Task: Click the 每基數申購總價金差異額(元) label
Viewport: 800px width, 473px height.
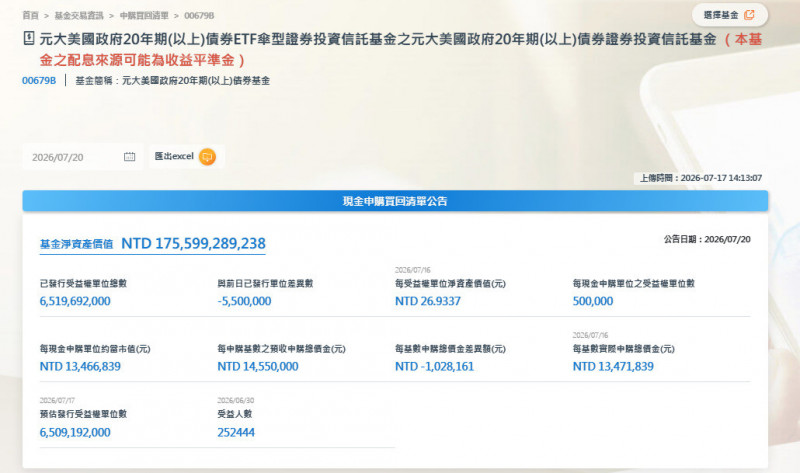Action: tap(450, 349)
